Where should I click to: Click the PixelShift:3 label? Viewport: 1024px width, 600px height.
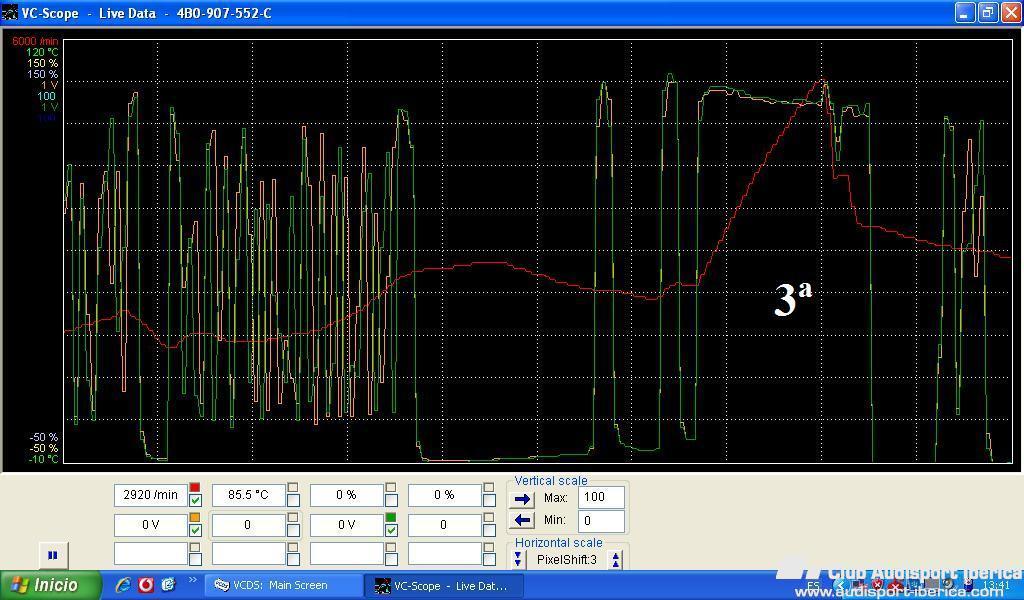click(x=567, y=560)
